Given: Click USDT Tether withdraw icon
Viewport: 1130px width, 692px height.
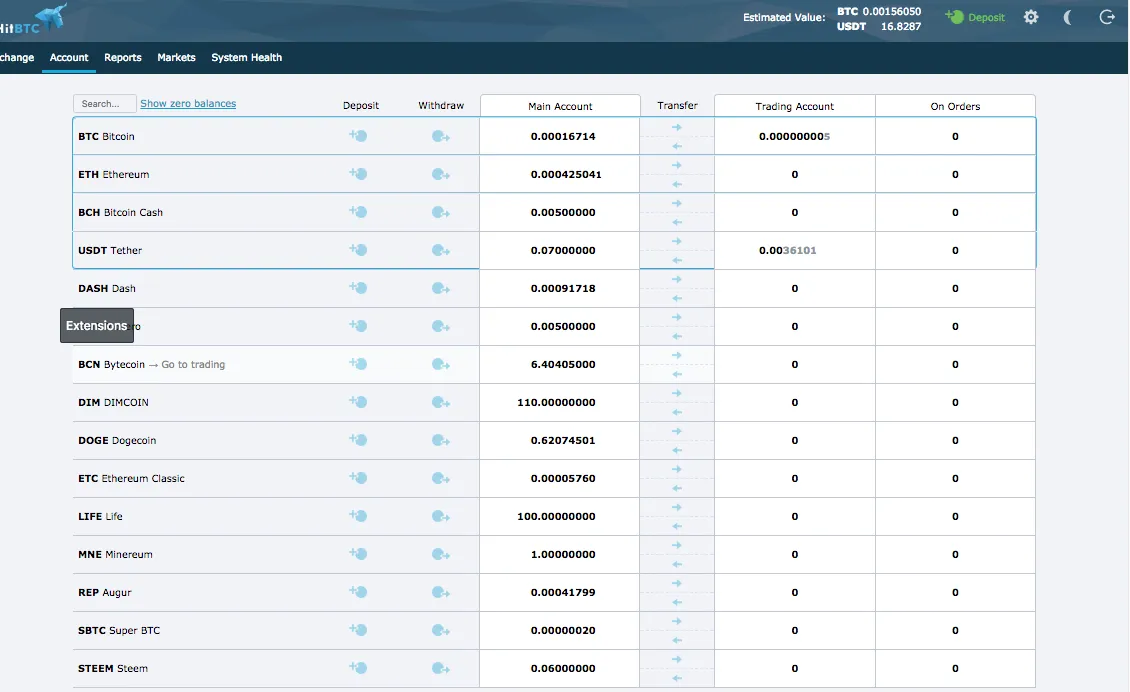Looking at the screenshot, I should [x=440, y=250].
